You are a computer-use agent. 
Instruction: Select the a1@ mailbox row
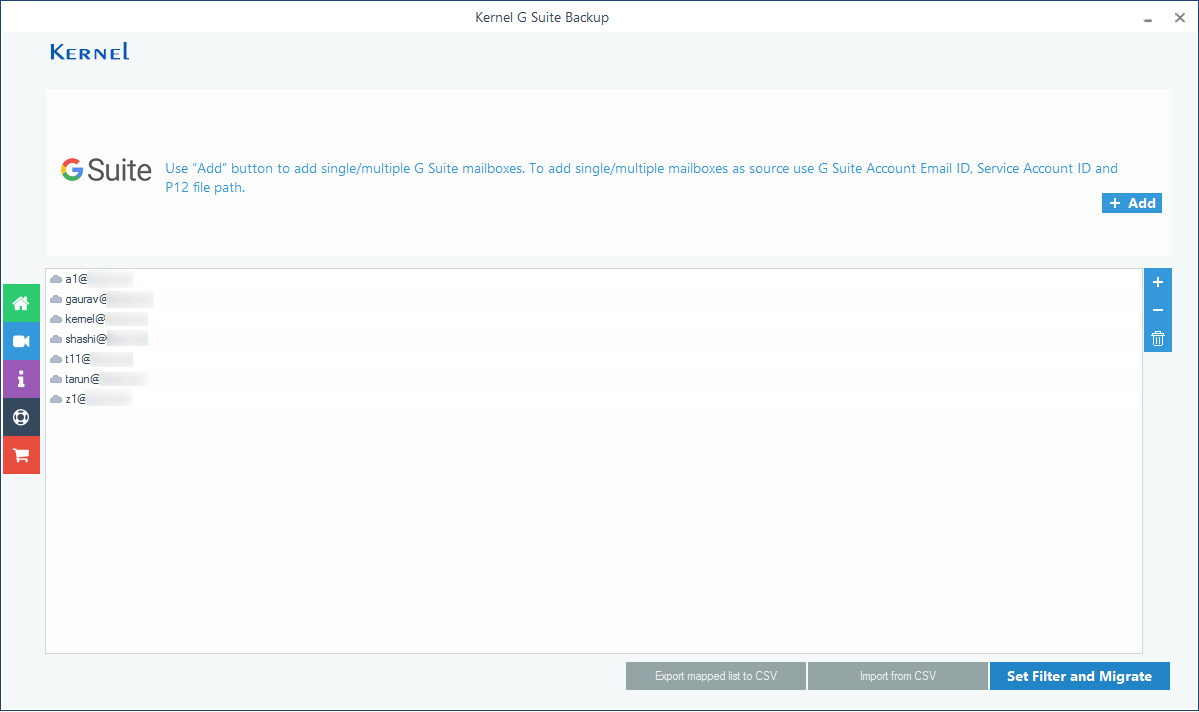click(x=594, y=279)
